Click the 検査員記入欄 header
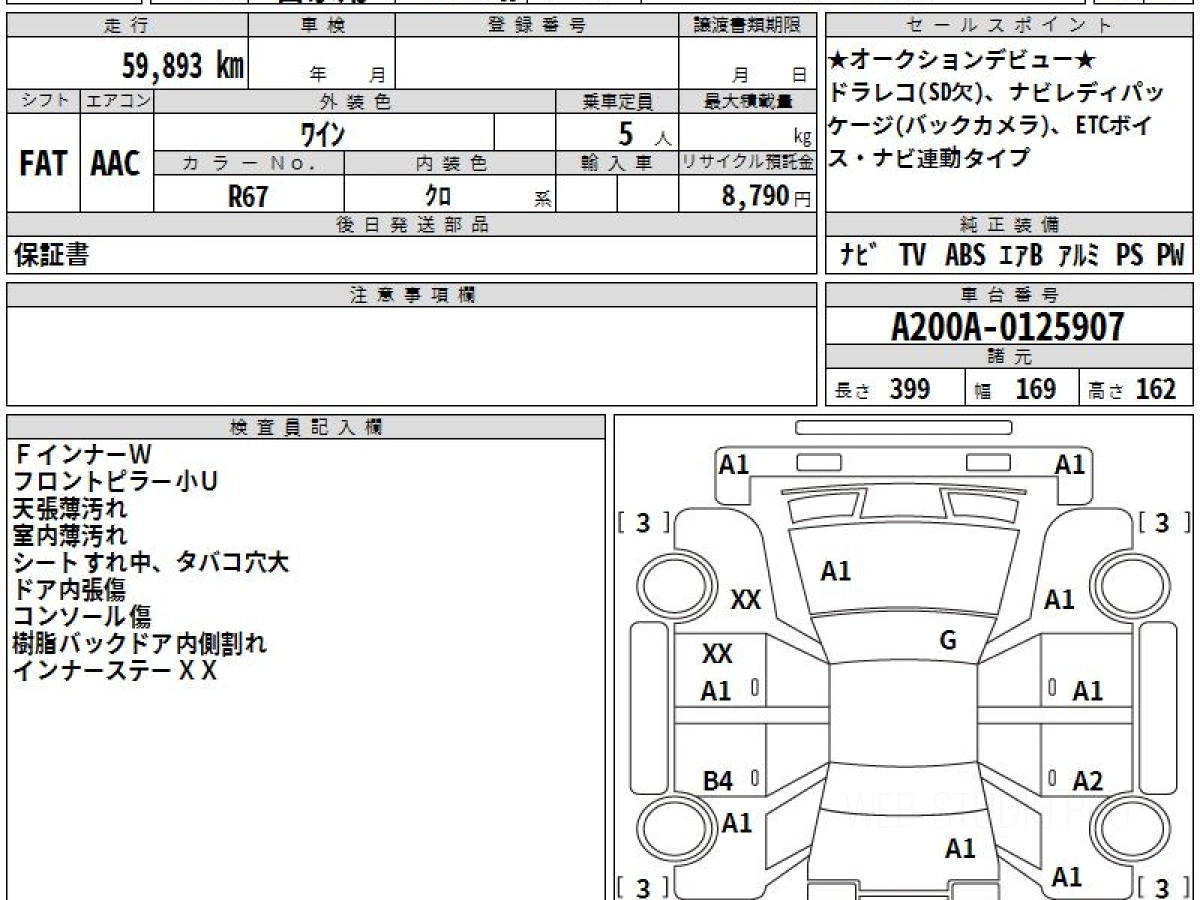The image size is (1200, 900). coord(306,427)
